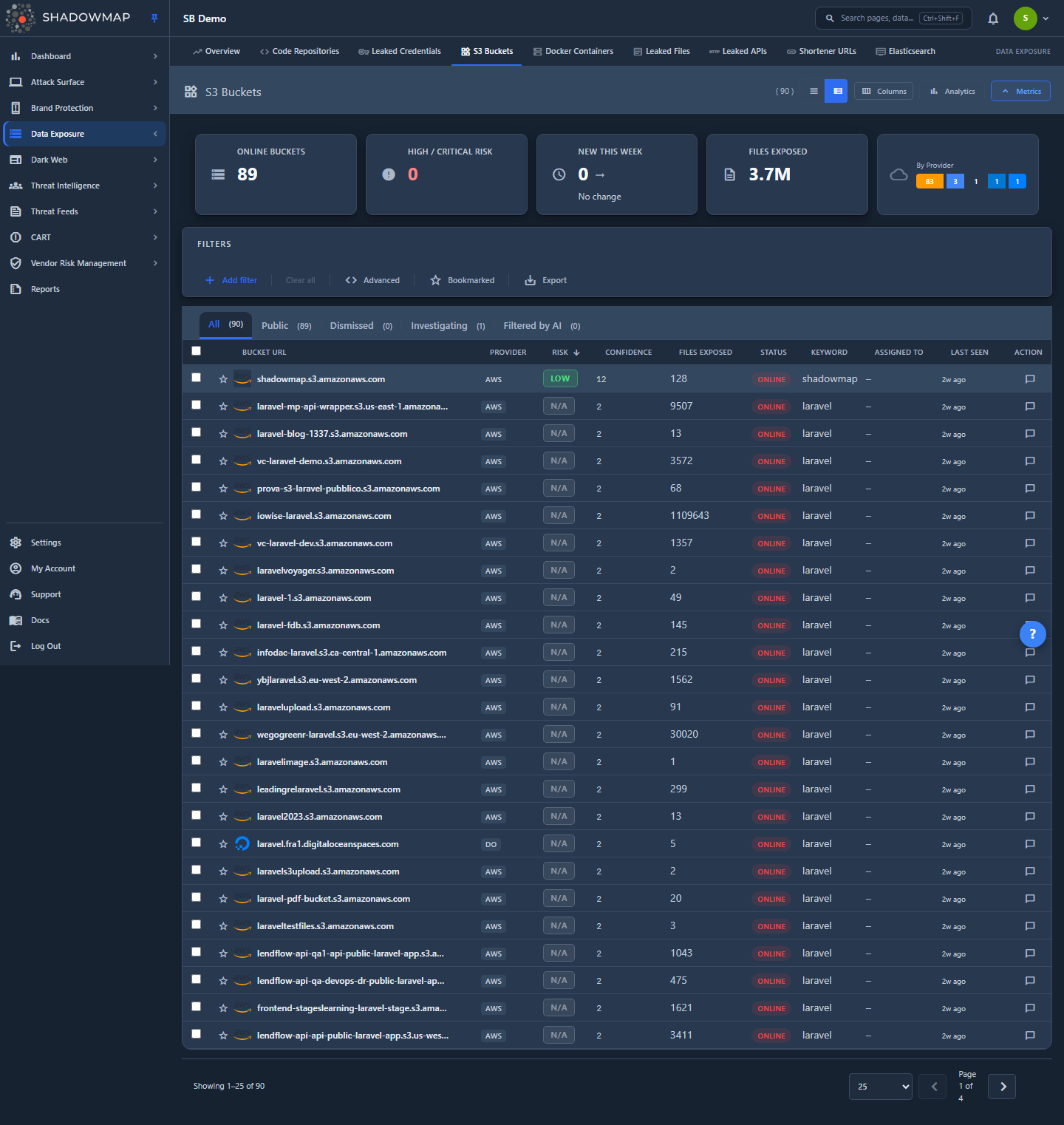Bookmark the shadowmap.s3.amazonaws.com bucket star

pos(223,379)
